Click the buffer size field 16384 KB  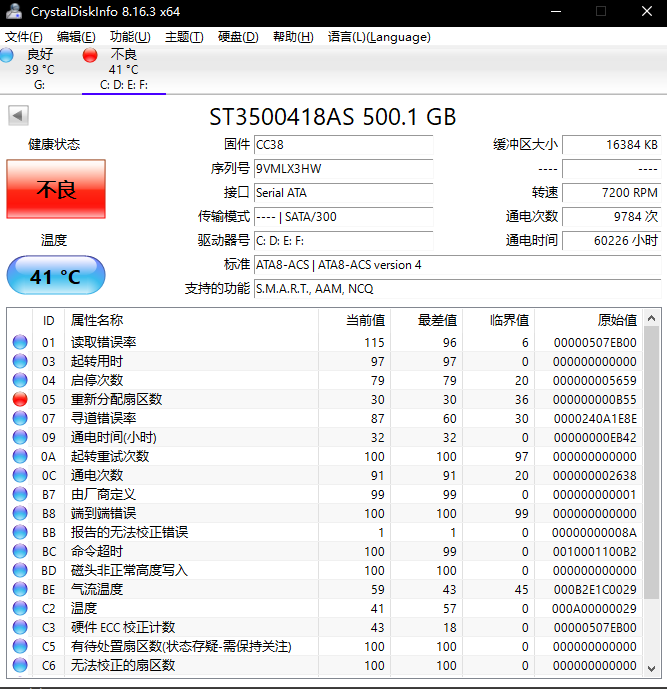[612, 145]
